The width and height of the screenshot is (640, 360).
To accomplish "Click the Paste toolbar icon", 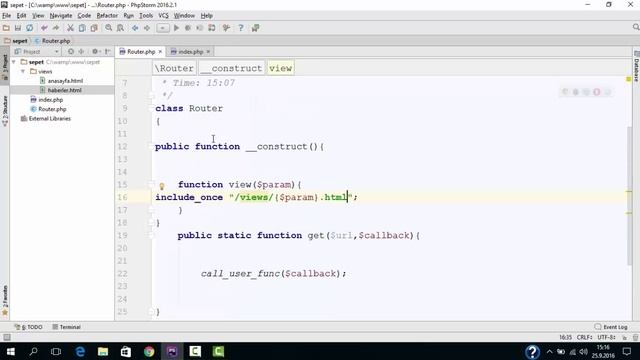I will pos(94,28).
